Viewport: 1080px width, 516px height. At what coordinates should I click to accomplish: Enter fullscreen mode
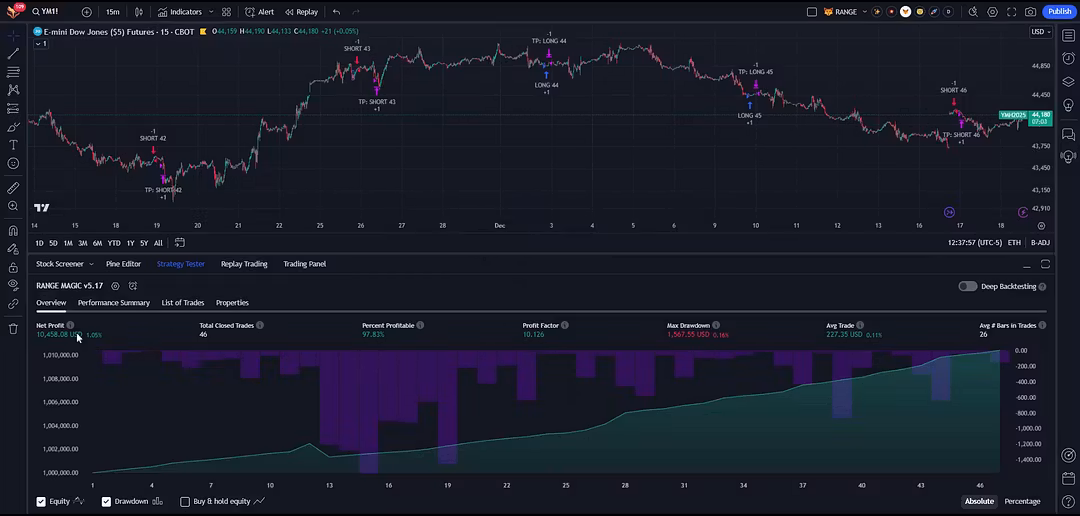click(x=1011, y=12)
